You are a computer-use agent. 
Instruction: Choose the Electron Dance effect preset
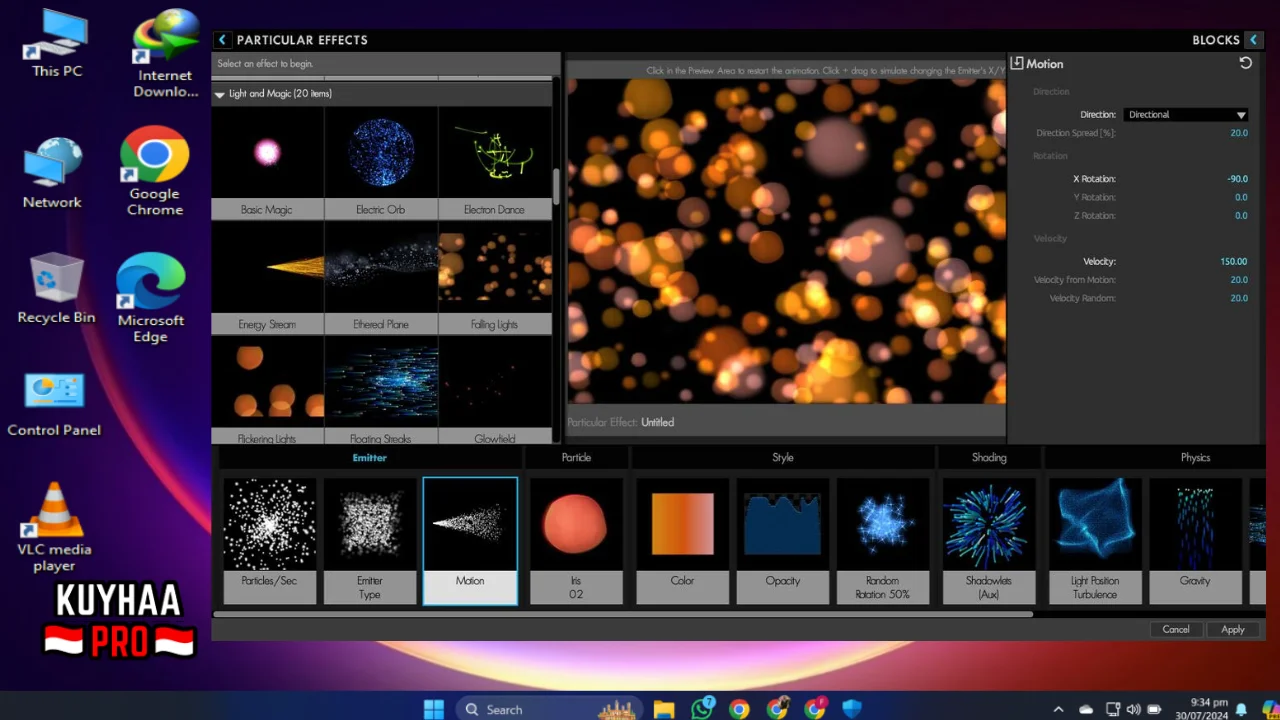click(495, 163)
